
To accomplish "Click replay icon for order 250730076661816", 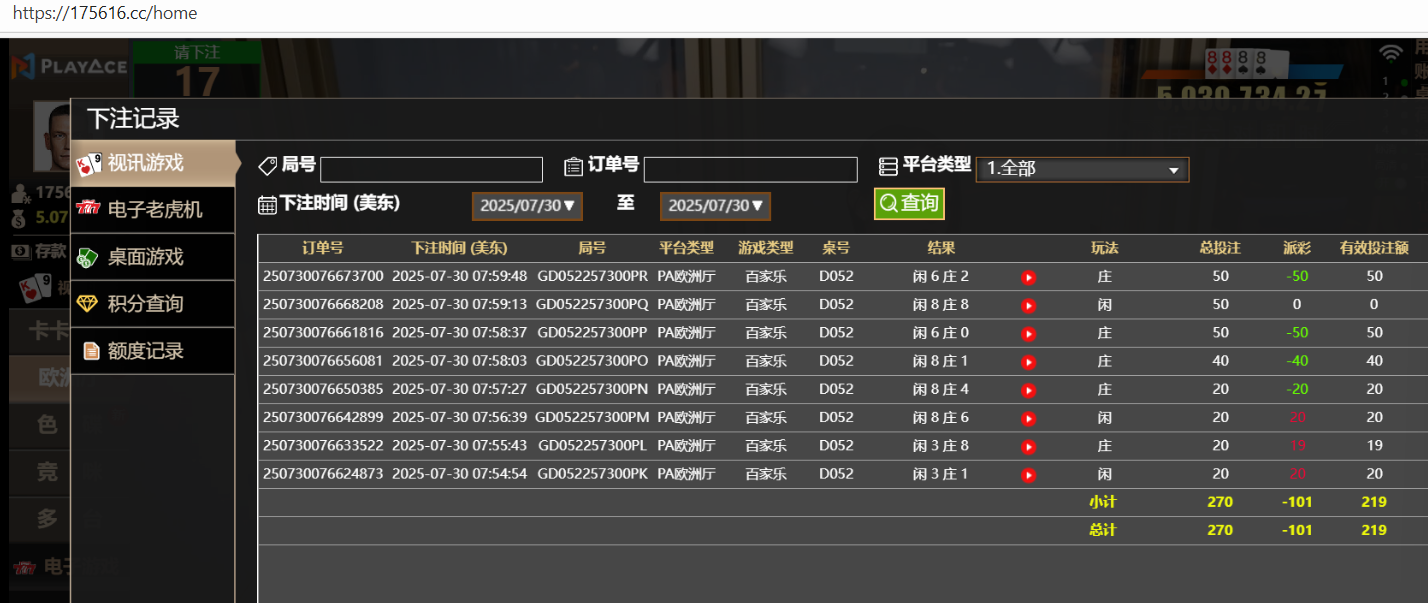I will tap(1028, 333).
